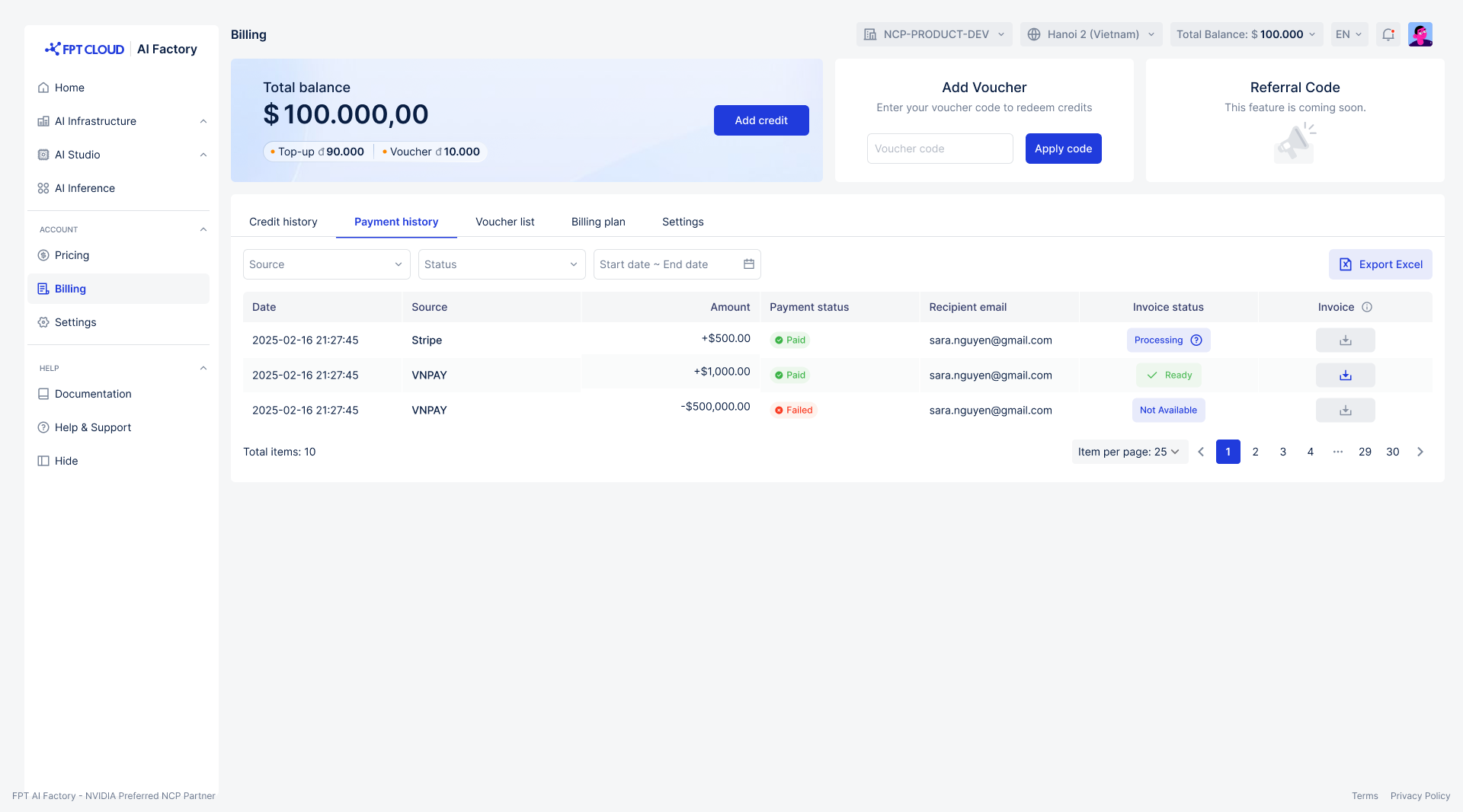The image size is (1463, 812).
Task: Go to next page arrow in pagination
Action: point(1420,452)
